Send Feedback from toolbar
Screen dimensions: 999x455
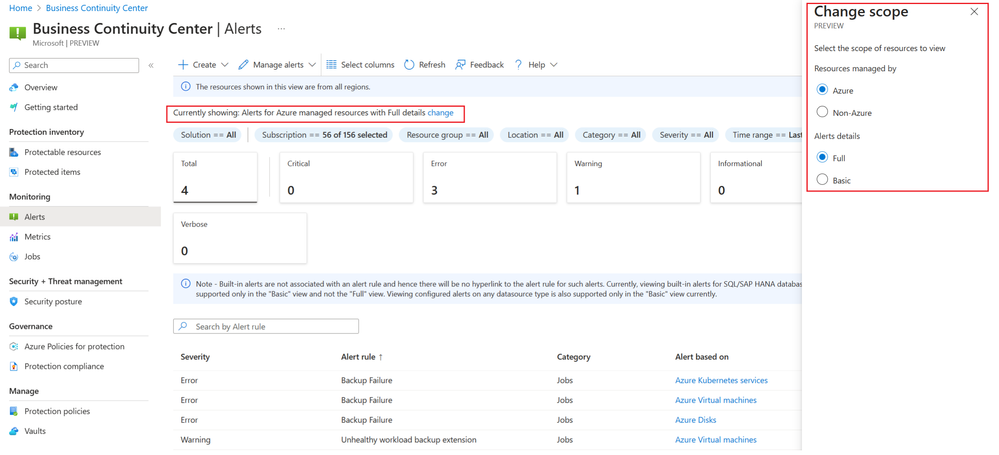(479, 64)
